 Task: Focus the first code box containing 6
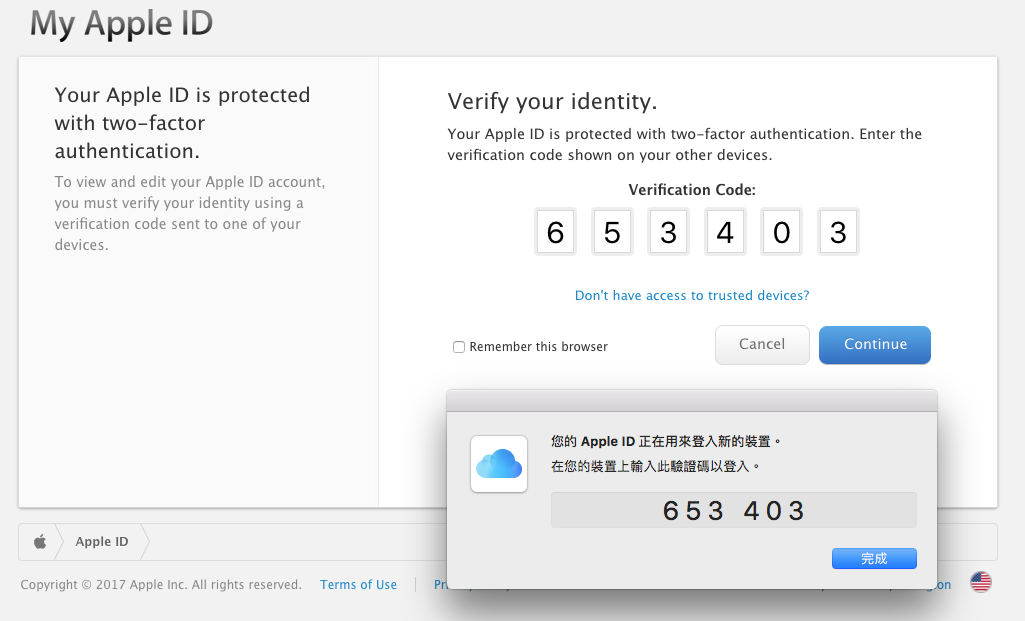(x=555, y=233)
